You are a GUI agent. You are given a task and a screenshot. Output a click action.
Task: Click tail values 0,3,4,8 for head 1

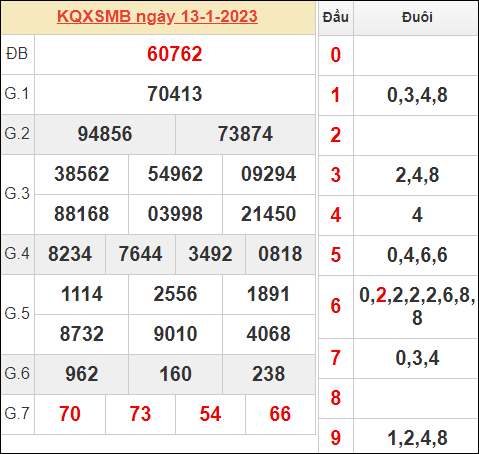coord(417,95)
